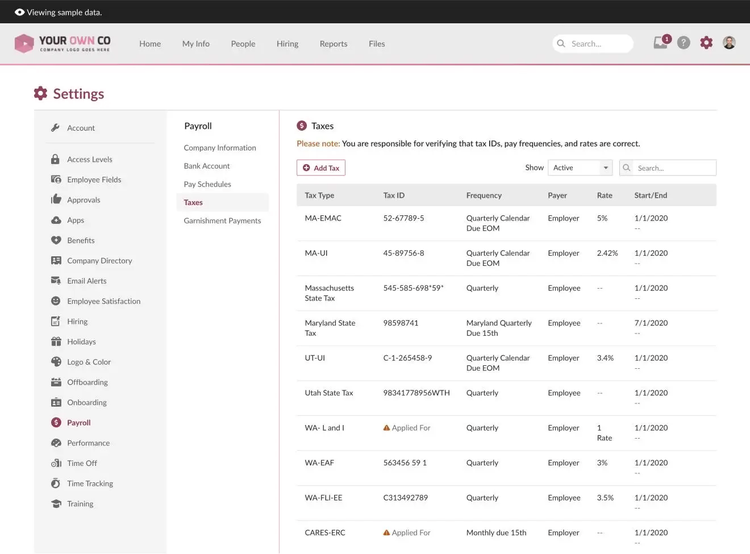Viewport: 750px width, 554px height.
Task: Open Holidays gift icon settings
Action: click(56, 342)
